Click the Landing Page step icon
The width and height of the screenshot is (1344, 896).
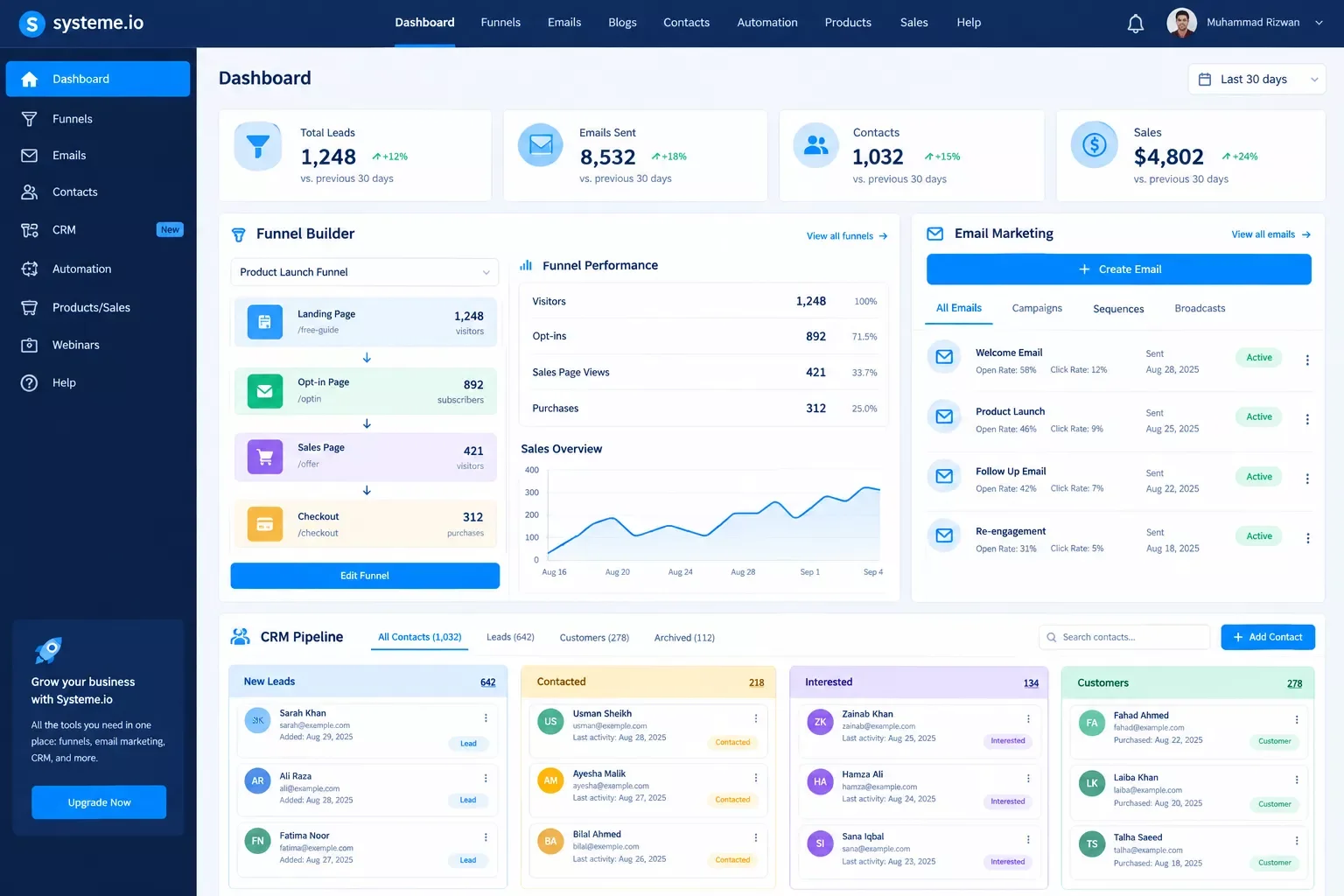click(265, 322)
